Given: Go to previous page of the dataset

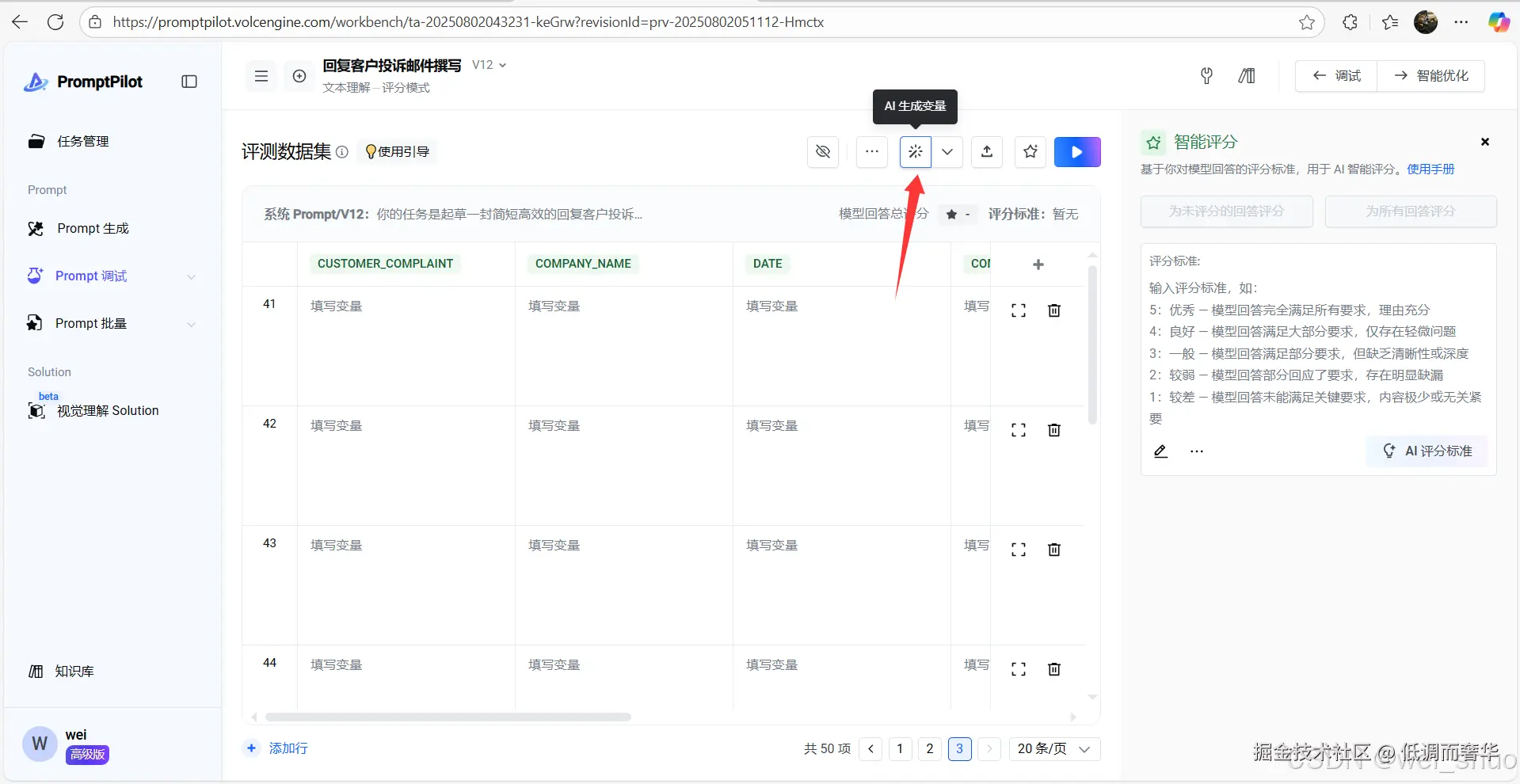Looking at the screenshot, I should (870, 749).
